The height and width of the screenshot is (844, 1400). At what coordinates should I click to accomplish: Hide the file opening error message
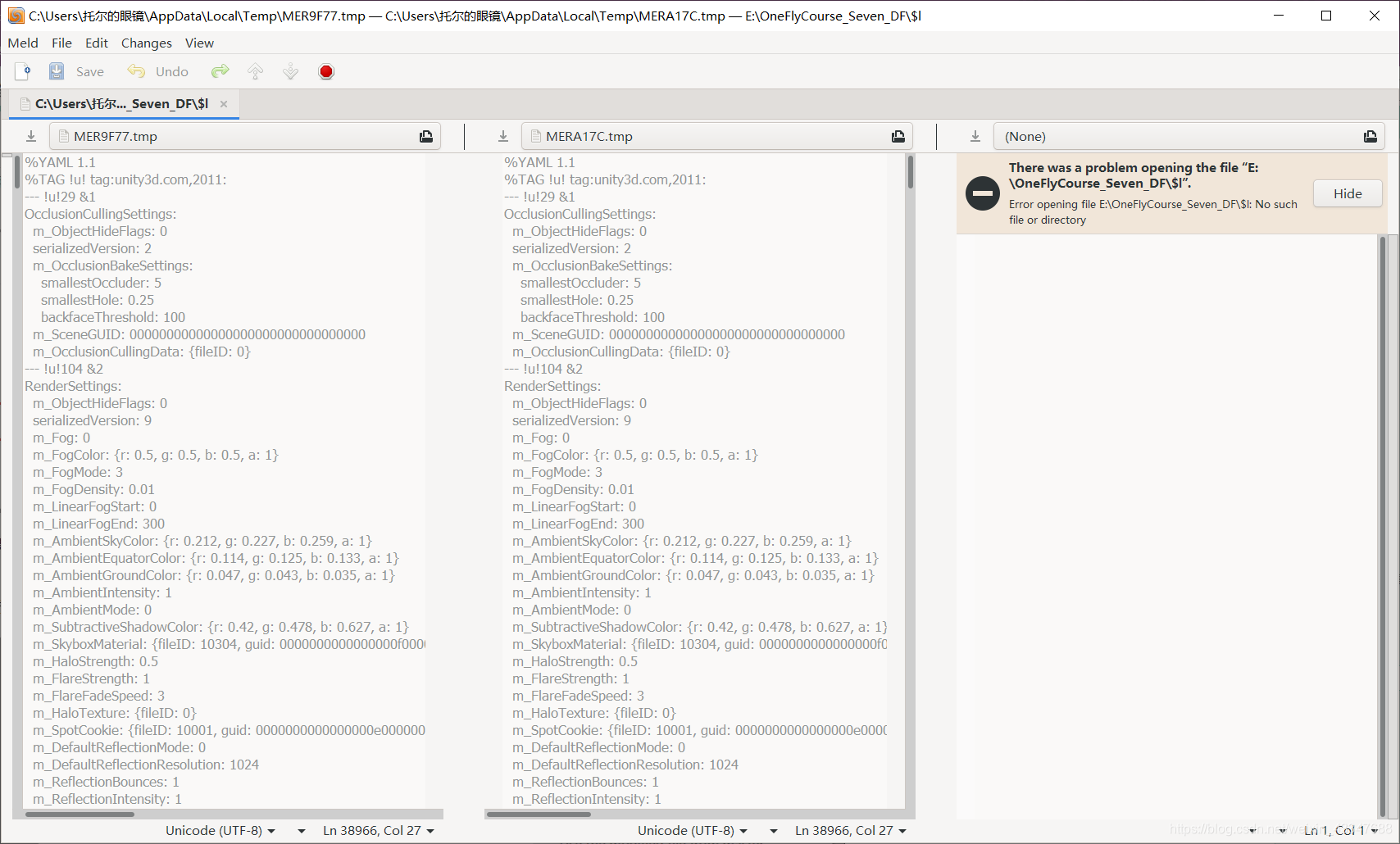pos(1348,193)
